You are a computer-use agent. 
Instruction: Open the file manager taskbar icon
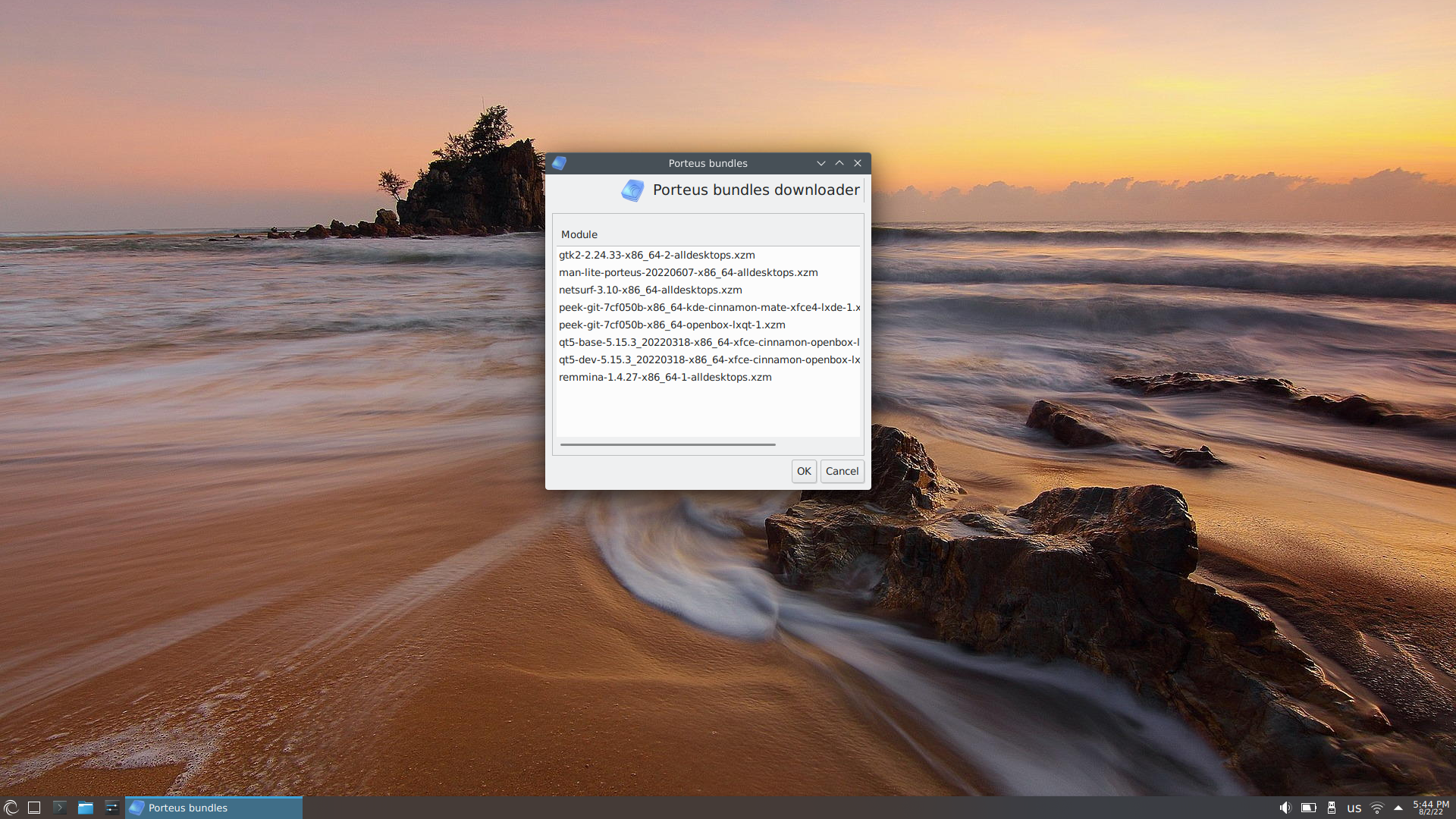click(x=86, y=808)
